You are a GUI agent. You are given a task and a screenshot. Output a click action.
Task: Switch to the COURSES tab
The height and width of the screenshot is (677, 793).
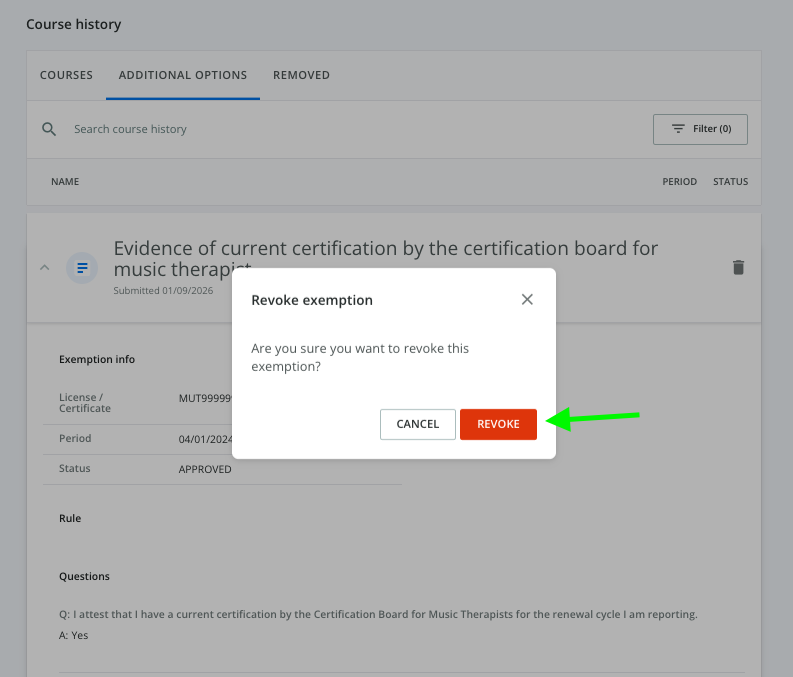(66, 75)
